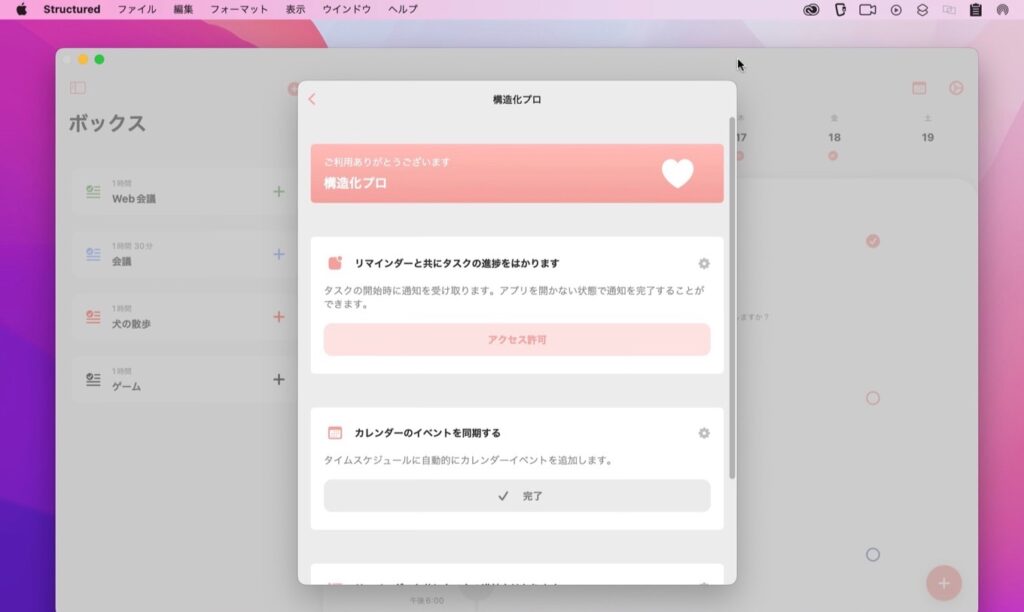Click the reminders icon beside リマインダー heading
This screenshot has width=1024, height=612.
coord(335,263)
